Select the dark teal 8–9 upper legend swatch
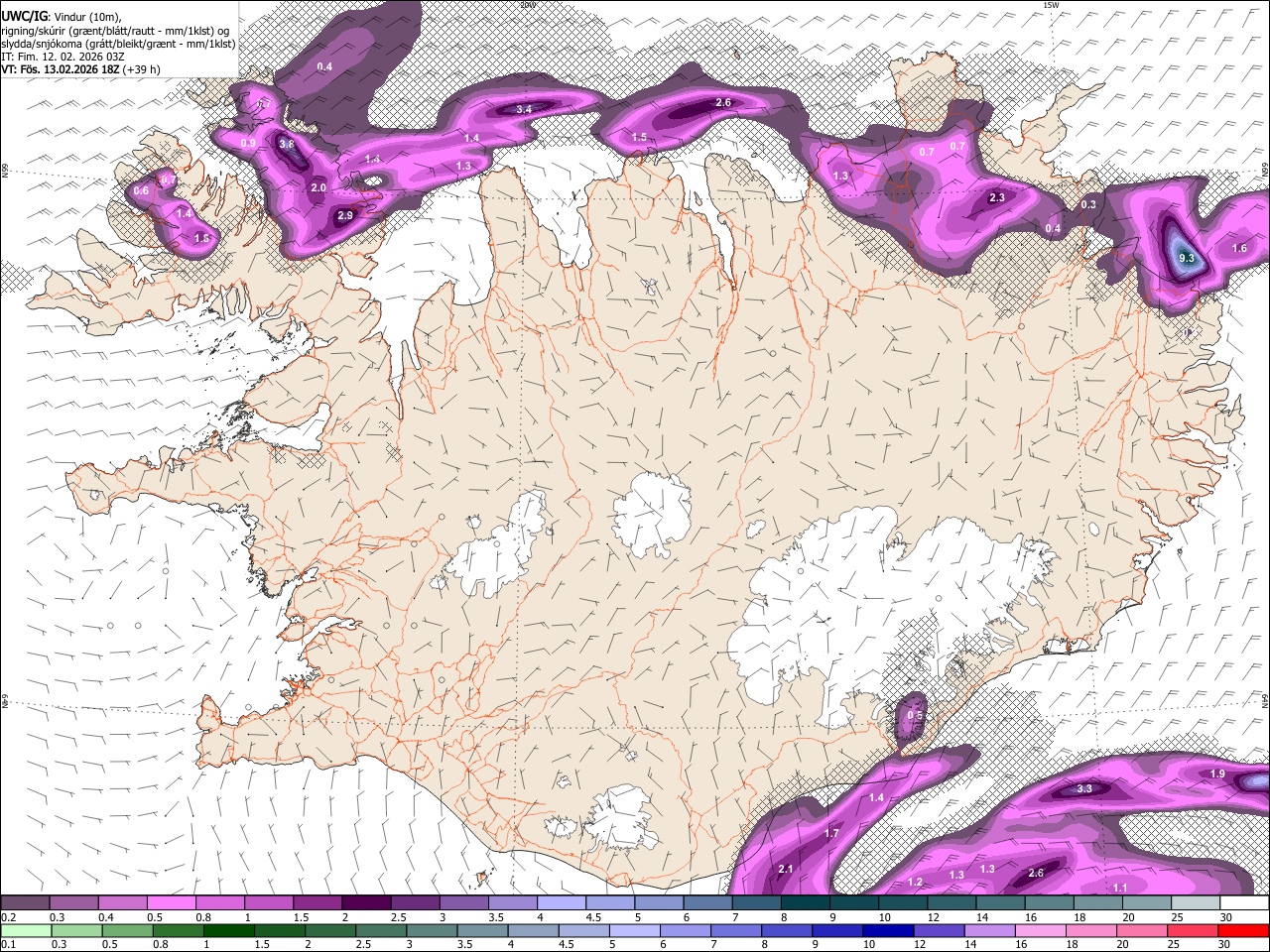 coord(805,903)
